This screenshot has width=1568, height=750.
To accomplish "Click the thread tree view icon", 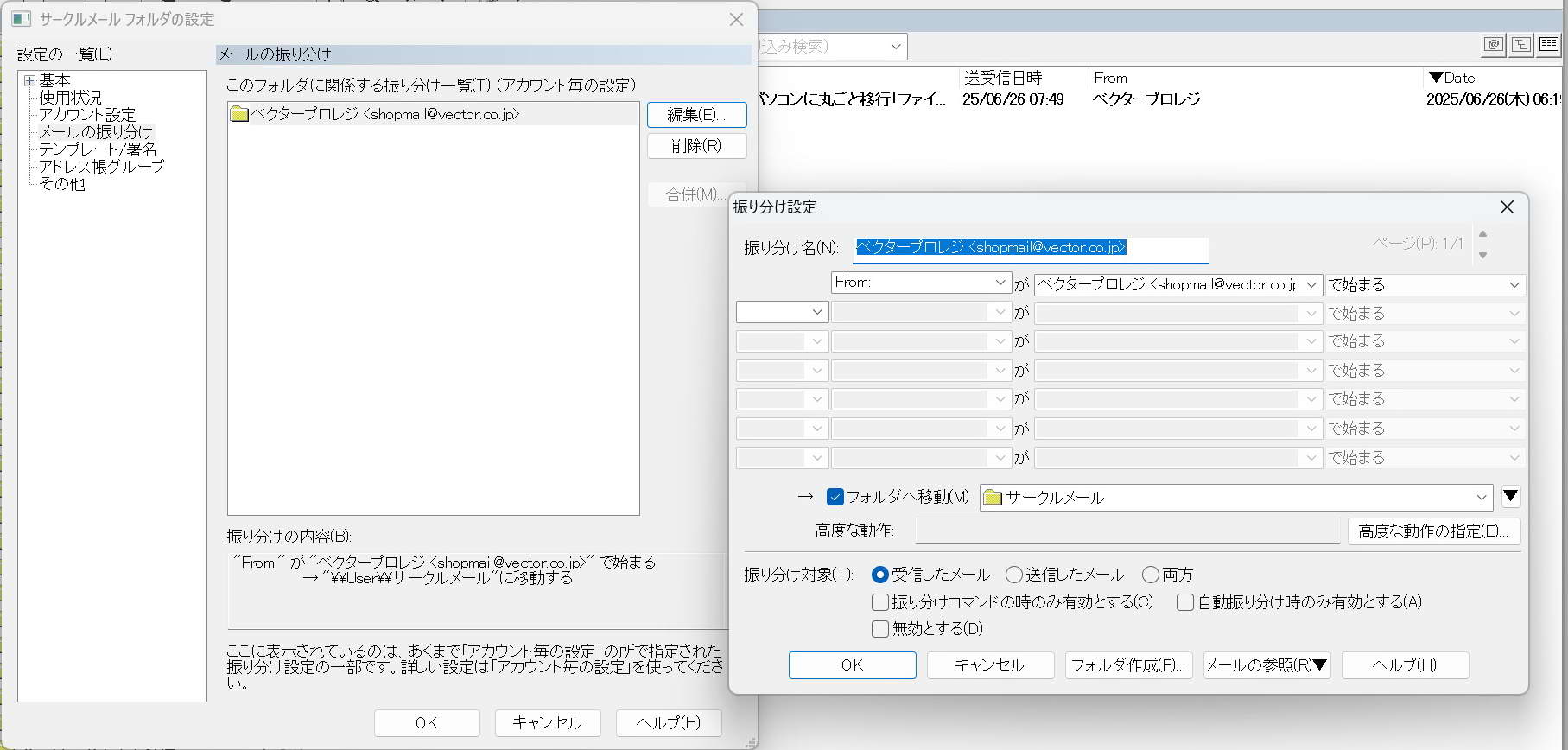I will tap(1521, 45).
